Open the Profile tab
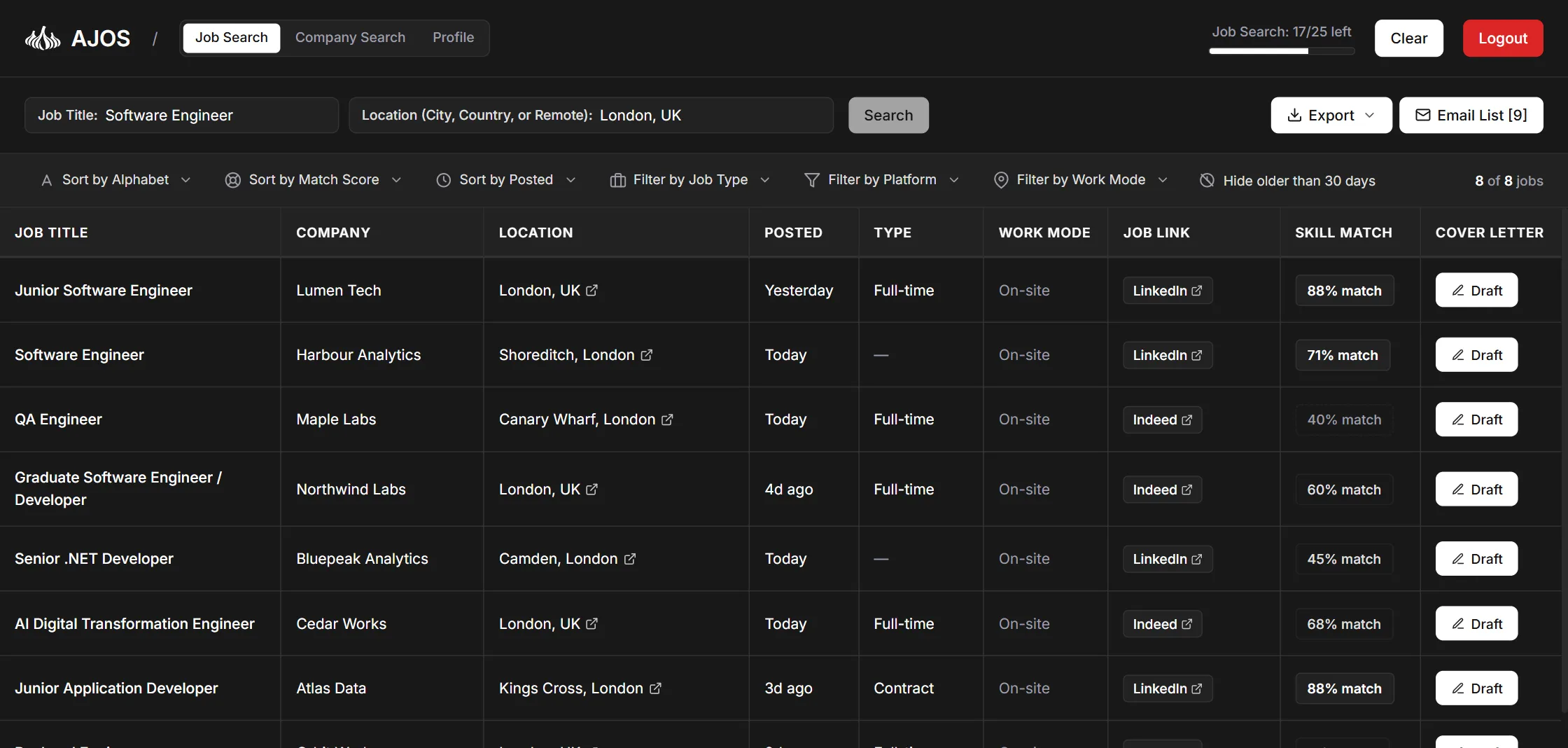Viewport: 1568px width, 748px height. tap(453, 38)
